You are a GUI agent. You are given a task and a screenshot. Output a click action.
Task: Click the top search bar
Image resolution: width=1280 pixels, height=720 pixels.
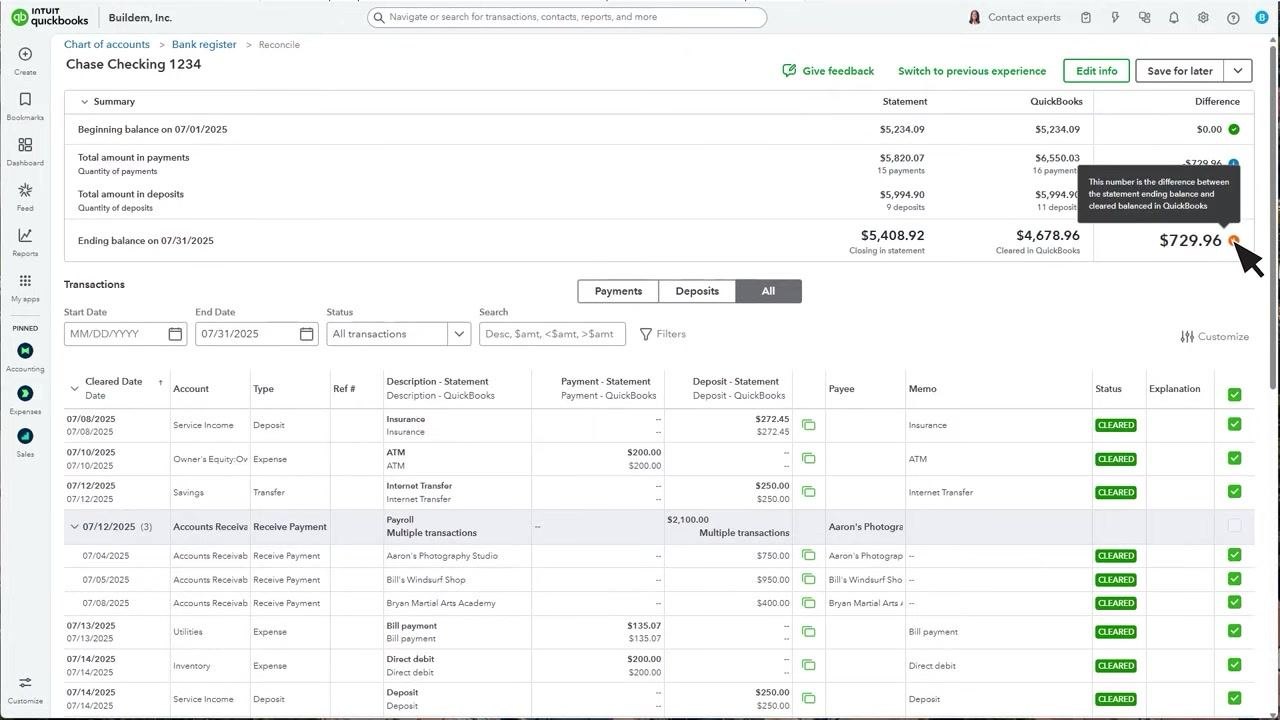click(567, 17)
